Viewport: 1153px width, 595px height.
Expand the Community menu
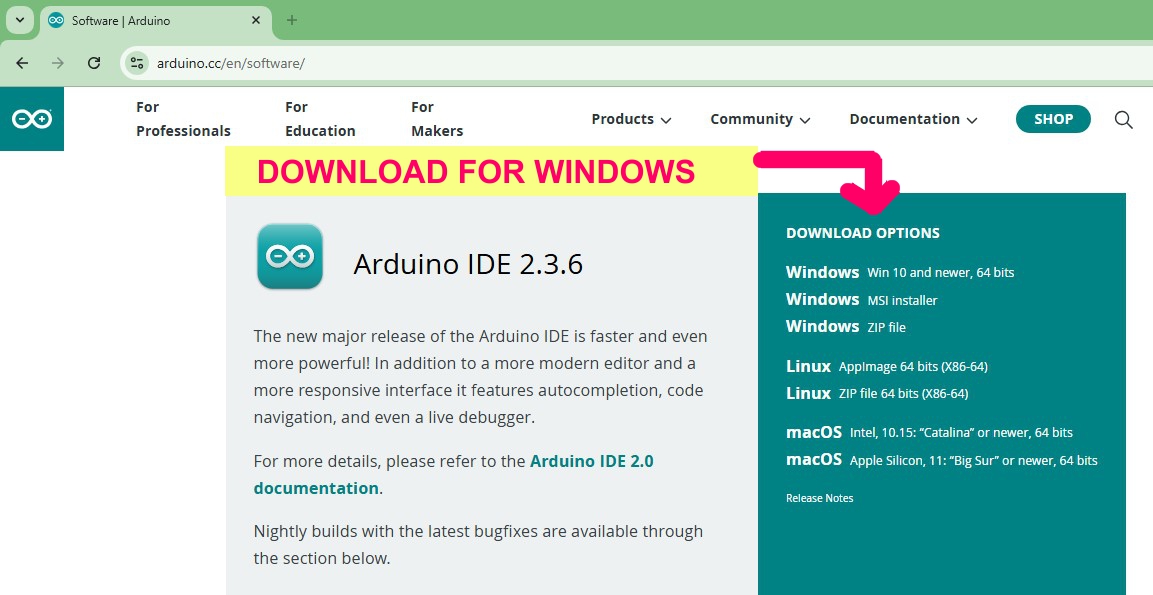(x=760, y=119)
